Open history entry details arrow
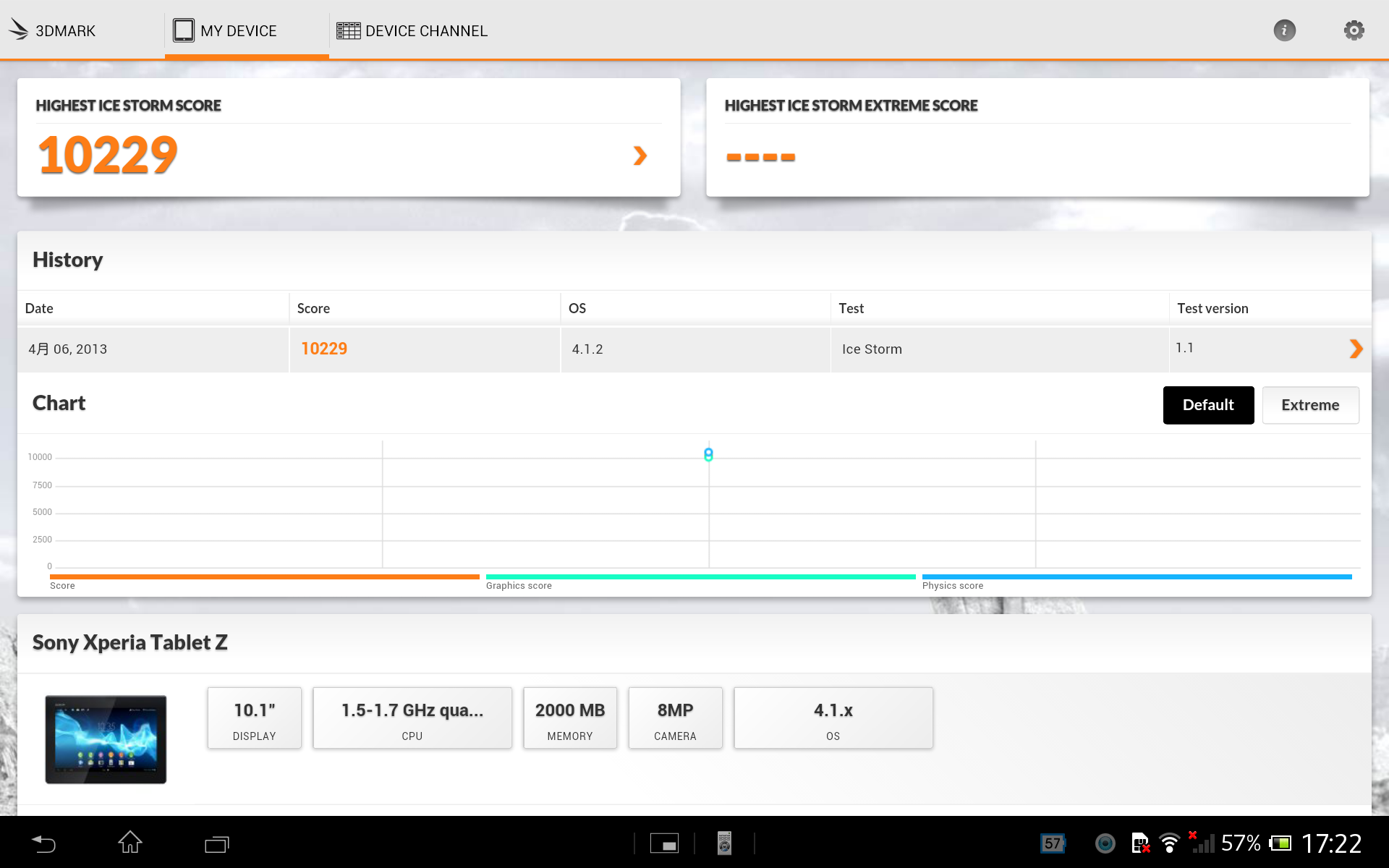Screen dimensions: 1389x868 point(1356,349)
